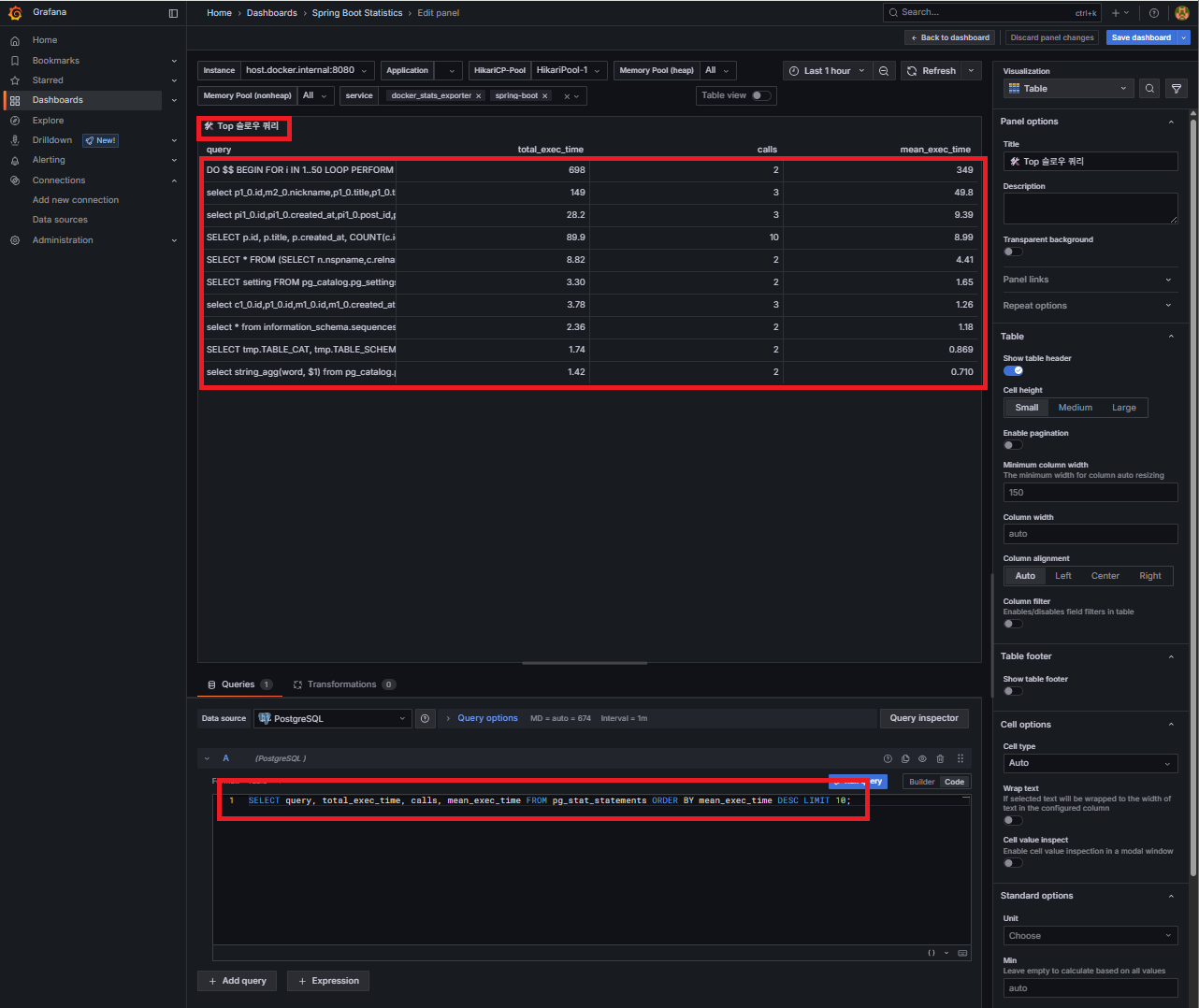Remove spring-boot from service filter

coord(545,96)
